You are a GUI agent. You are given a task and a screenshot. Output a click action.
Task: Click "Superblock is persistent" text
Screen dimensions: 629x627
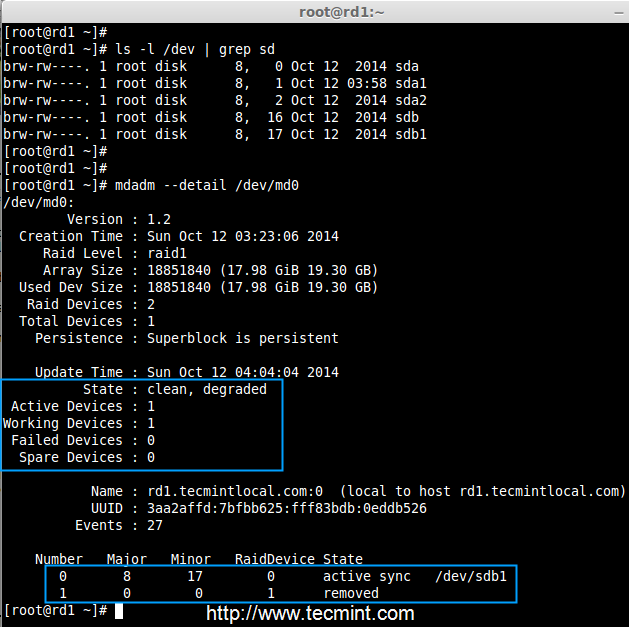(x=243, y=338)
